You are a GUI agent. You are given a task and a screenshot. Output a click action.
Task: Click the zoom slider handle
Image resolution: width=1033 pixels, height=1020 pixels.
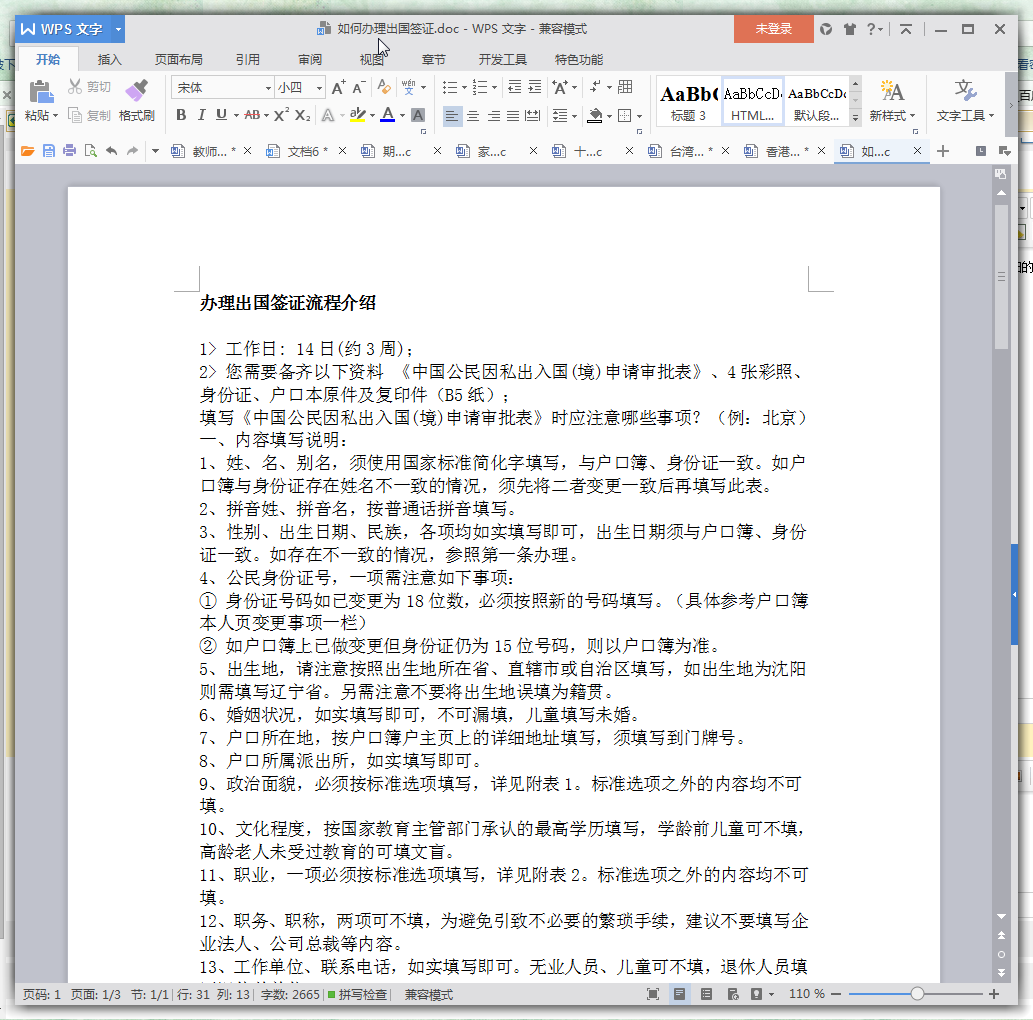(x=917, y=994)
